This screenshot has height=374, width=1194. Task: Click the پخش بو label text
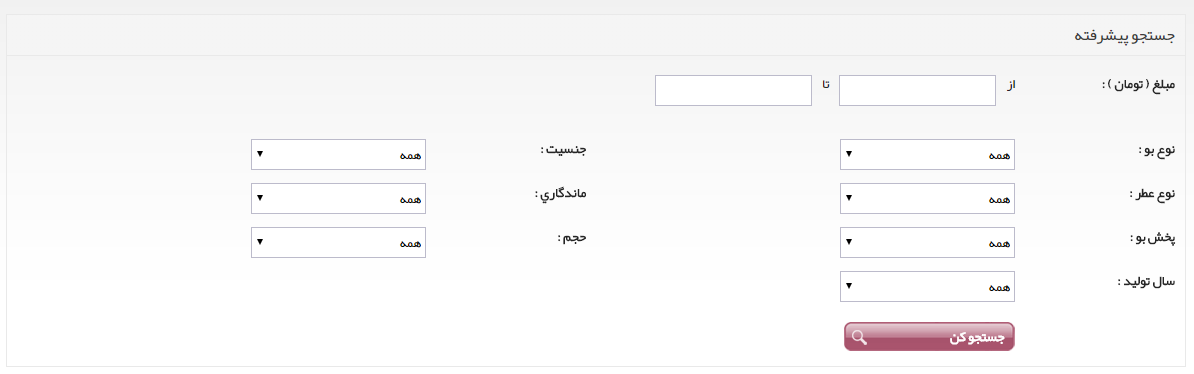1152,238
